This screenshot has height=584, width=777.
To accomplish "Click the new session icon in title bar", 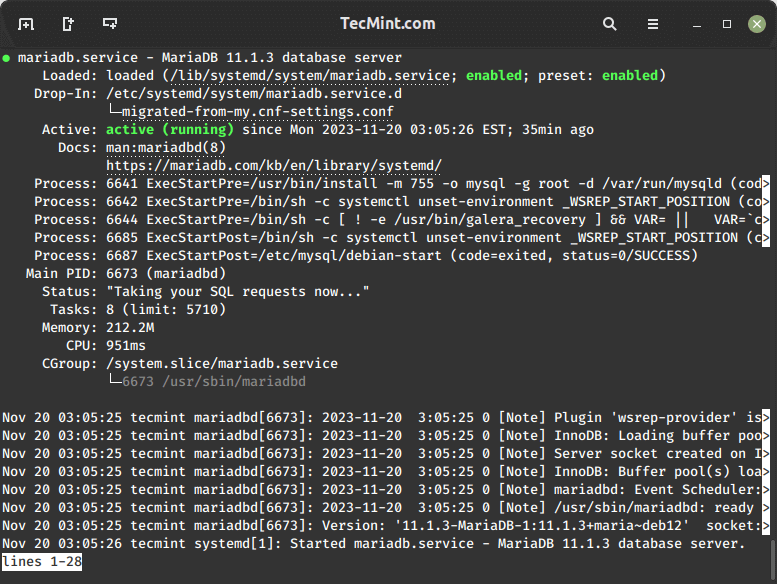I will [26, 23].
